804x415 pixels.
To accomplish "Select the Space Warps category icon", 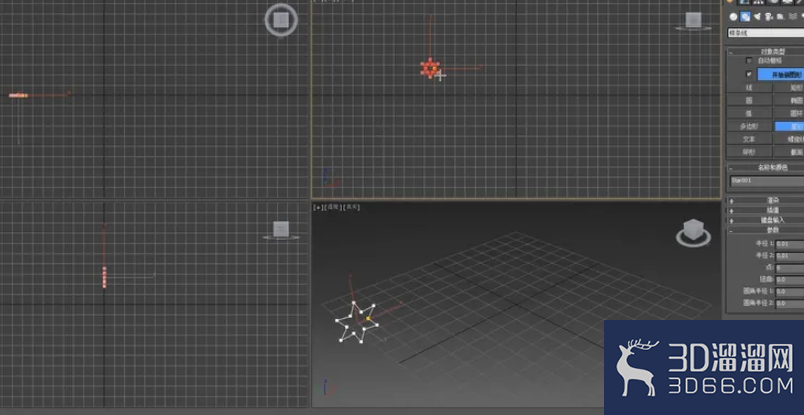I will click(793, 17).
